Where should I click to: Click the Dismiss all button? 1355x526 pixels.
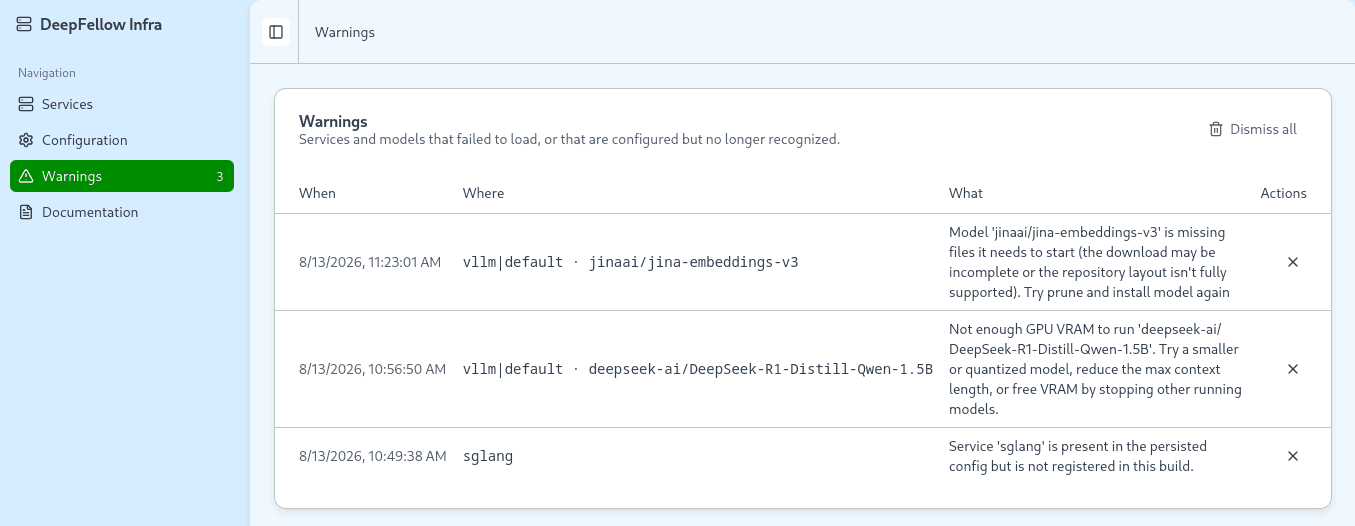[x=1253, y=129]
